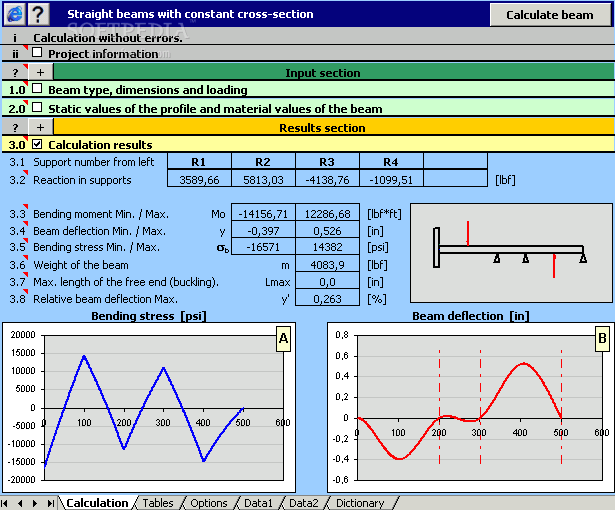The width and height of the screenshot is (615, 510).
Task: Select the beam weight value 4083,9
Action: (328, 265)
